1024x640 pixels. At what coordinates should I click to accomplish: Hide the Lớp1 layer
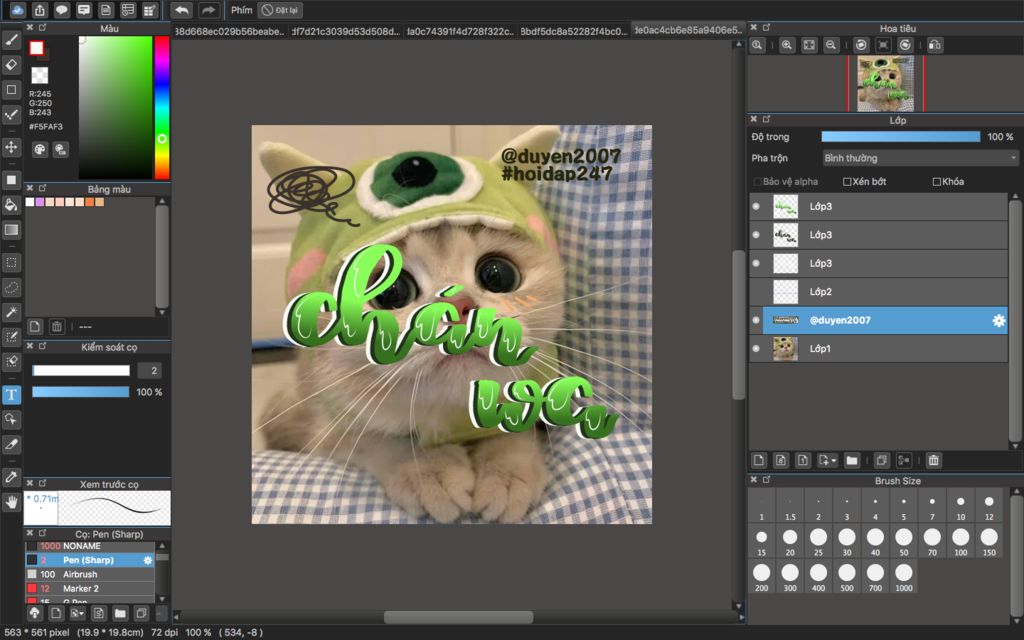[x=756, y=349]
